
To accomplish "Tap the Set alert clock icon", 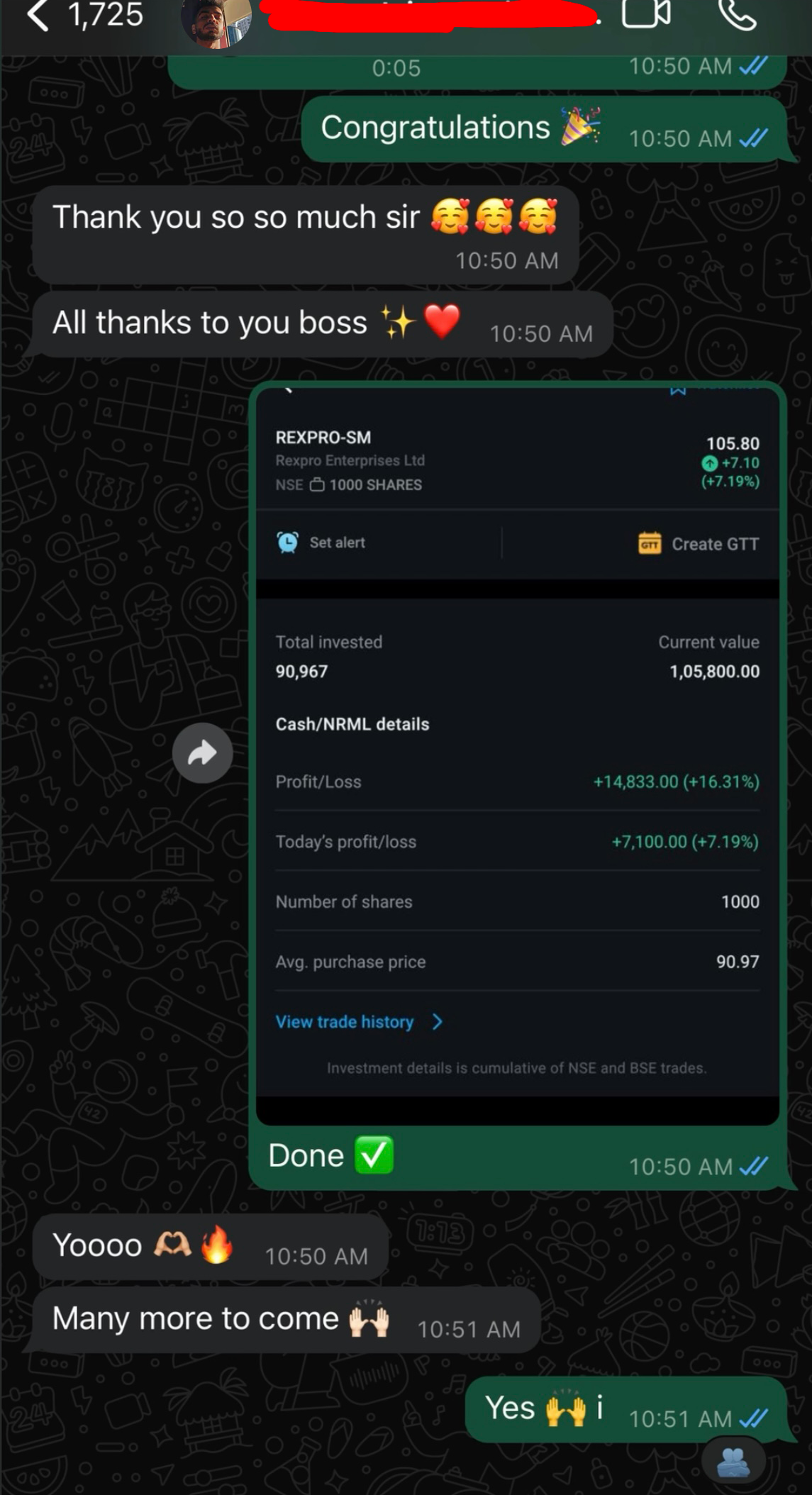I will [287, 543].
